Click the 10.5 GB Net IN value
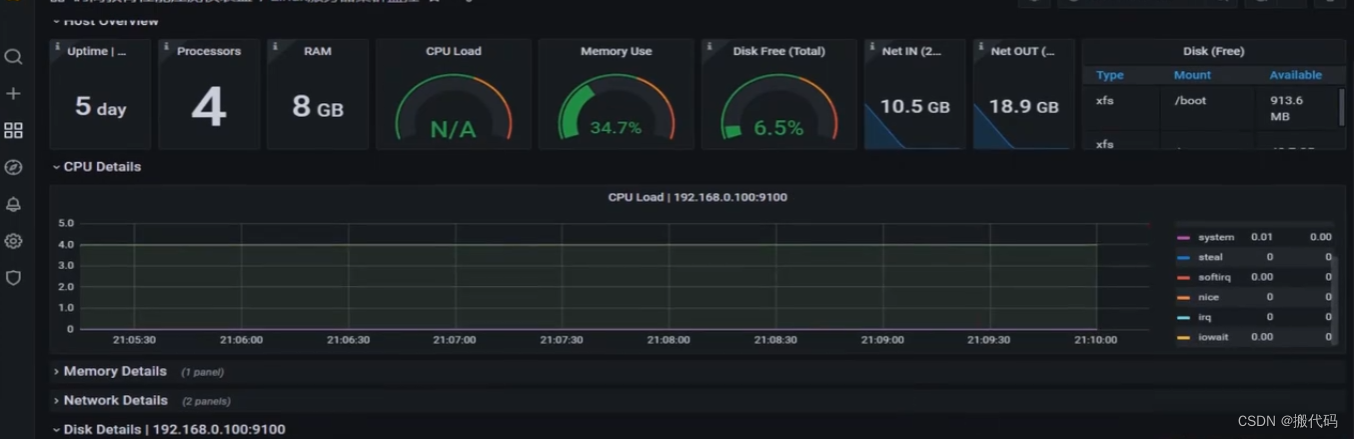 coord(915,107)
